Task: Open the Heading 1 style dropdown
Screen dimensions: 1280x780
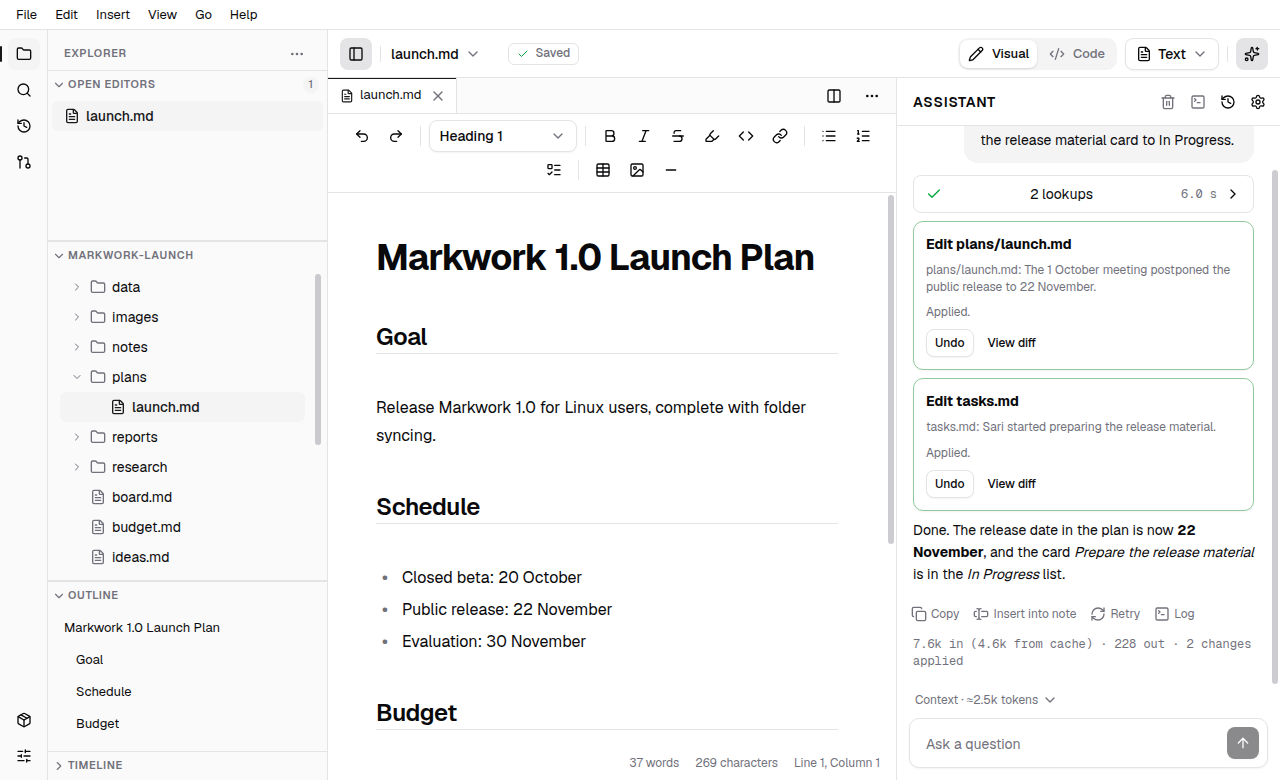Action: point(502,136)
